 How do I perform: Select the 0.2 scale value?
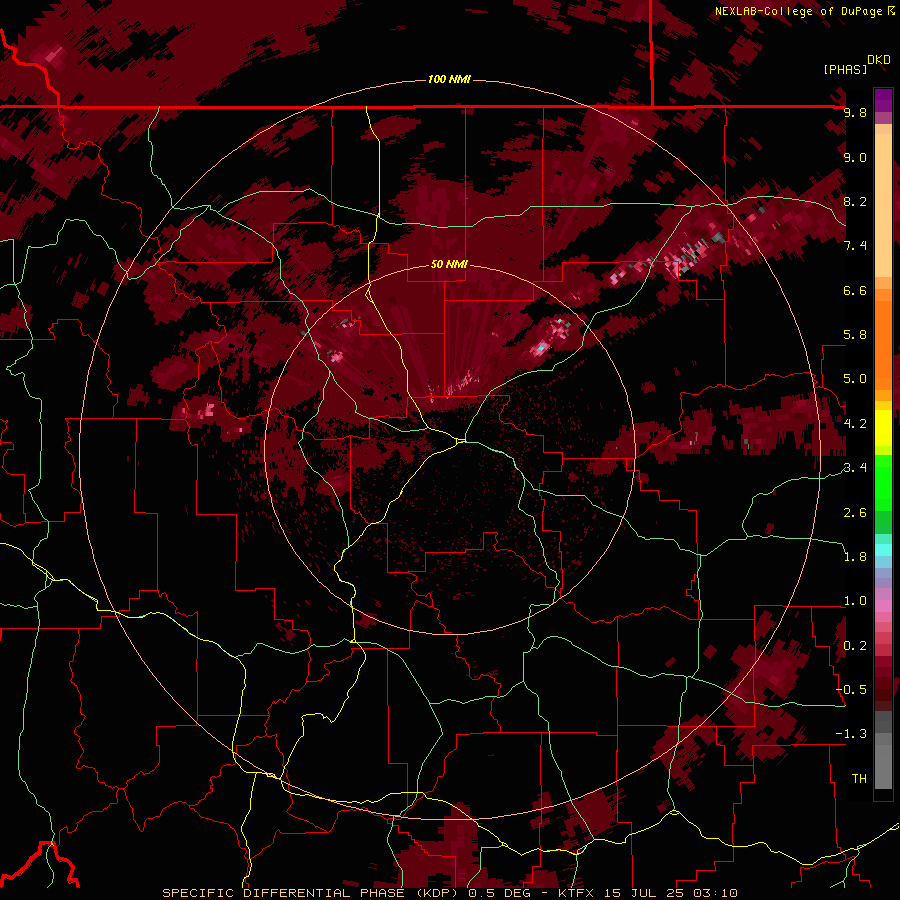[x=855, y=646]
